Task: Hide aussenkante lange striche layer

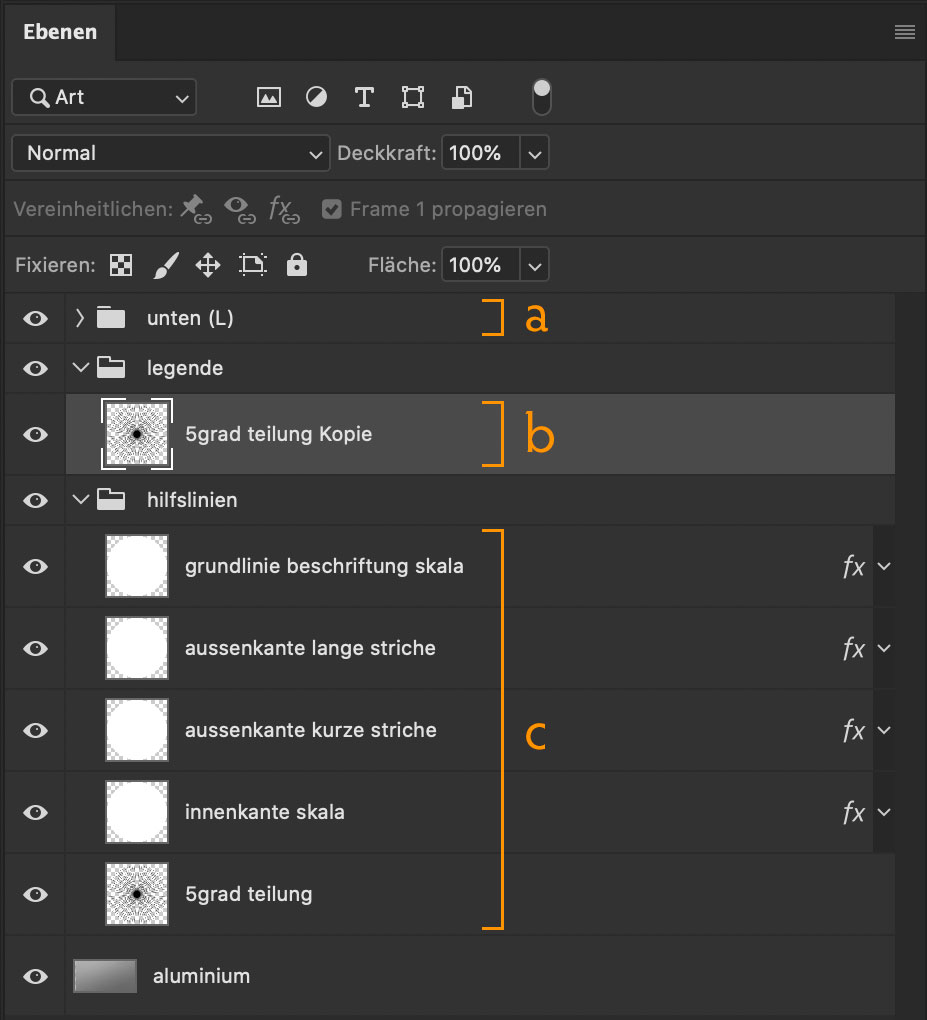Action: (36, 649)
